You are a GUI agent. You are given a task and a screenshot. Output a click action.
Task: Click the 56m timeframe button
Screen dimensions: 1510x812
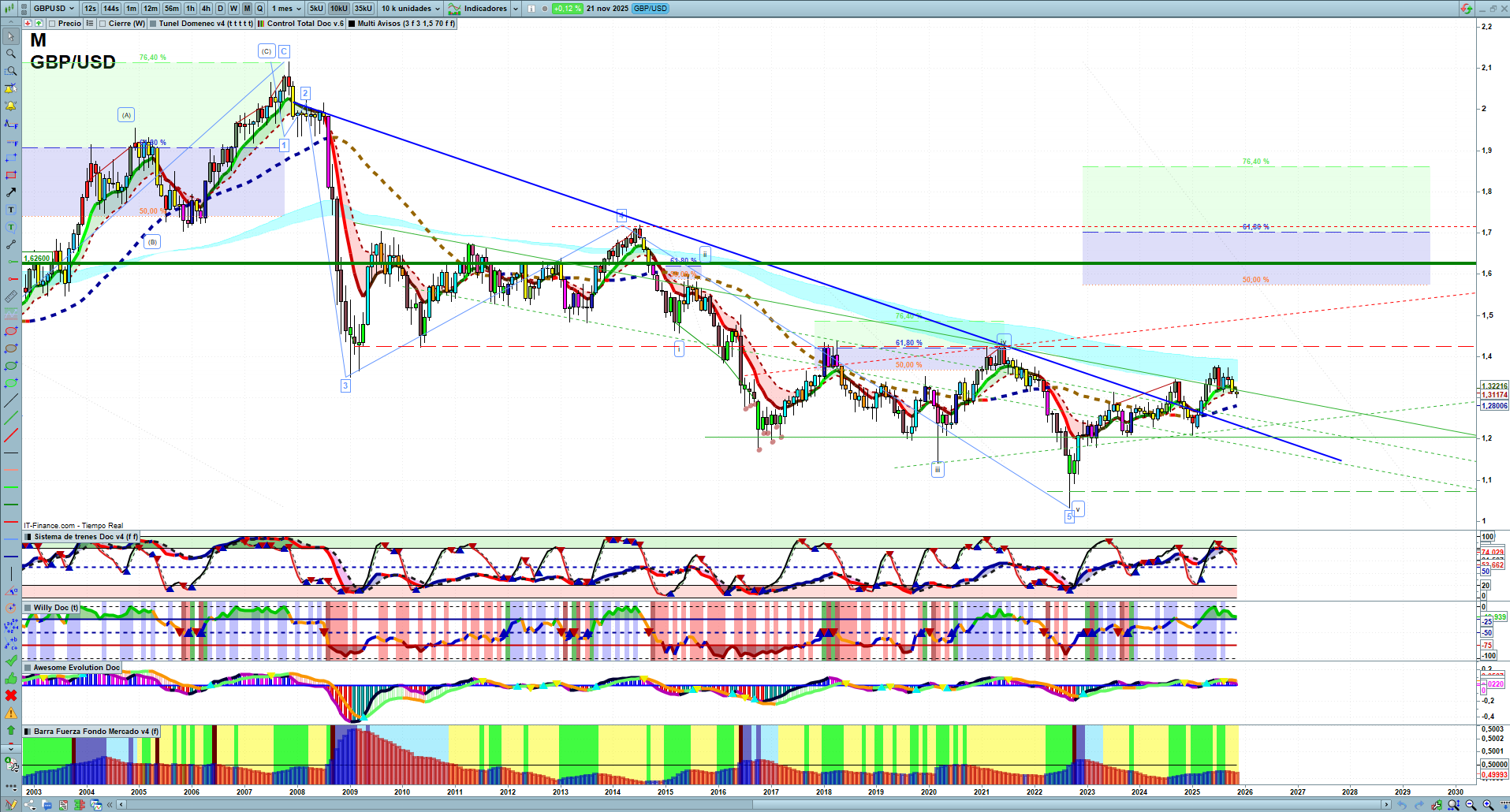(x=172, y=9)
